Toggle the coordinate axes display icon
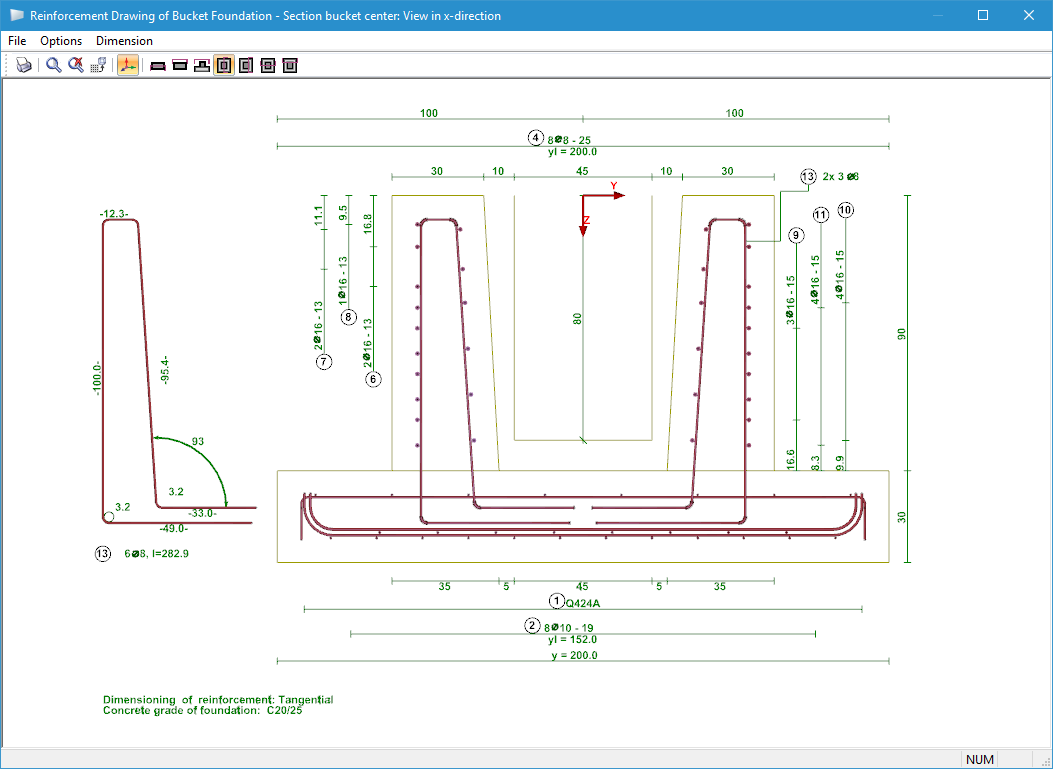 tap(128, 65)
